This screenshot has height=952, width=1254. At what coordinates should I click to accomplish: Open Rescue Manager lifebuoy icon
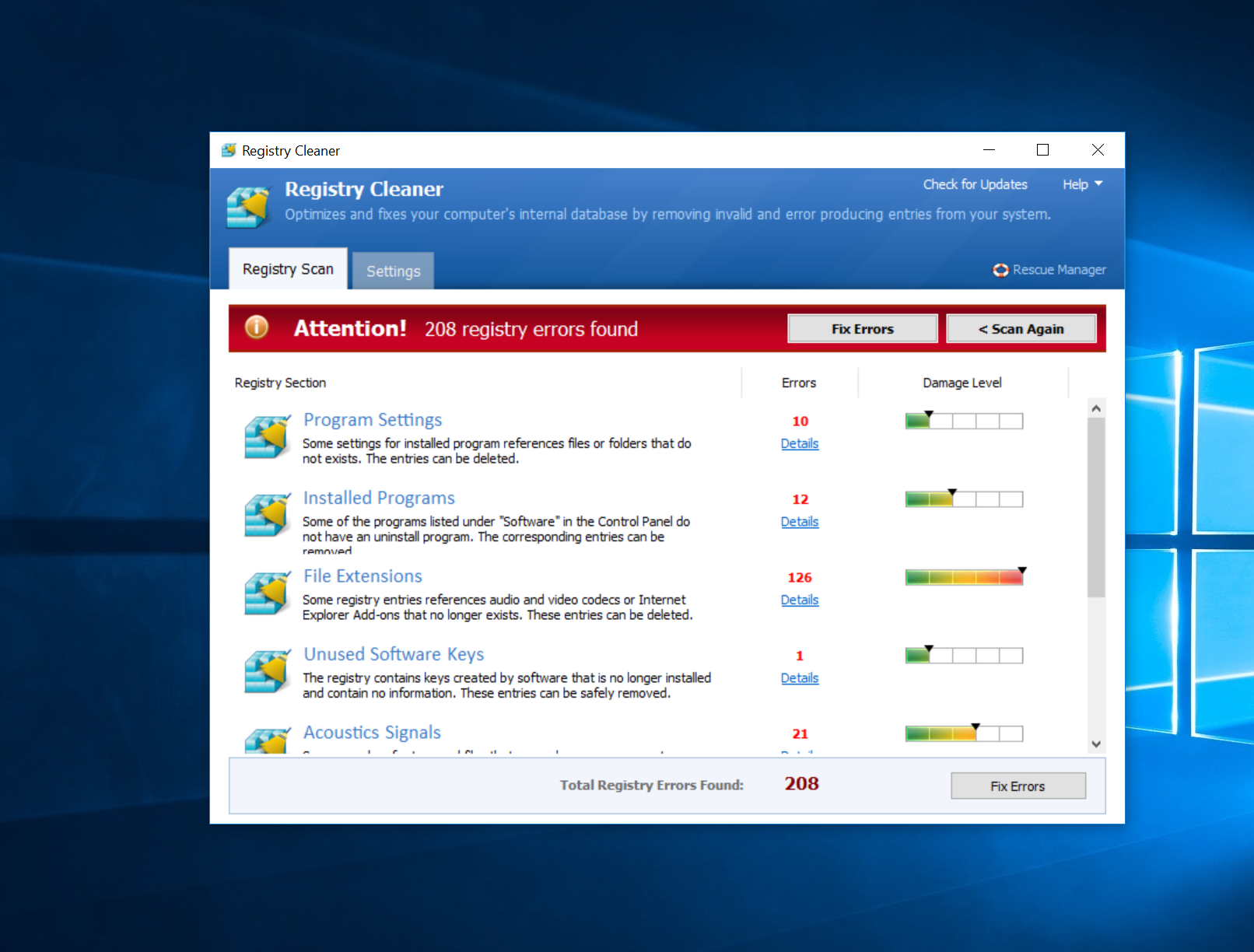coord(1000,270)
